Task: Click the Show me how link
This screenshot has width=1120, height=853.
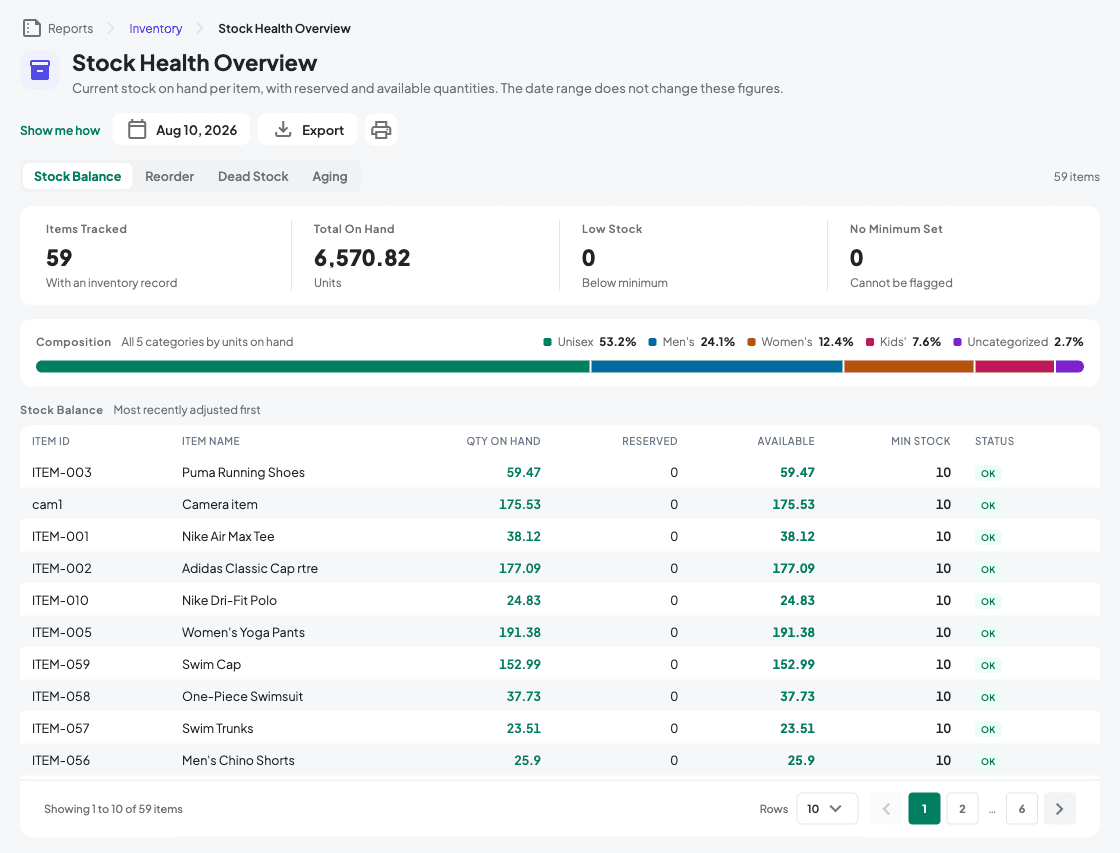Action: coord(60,130)
